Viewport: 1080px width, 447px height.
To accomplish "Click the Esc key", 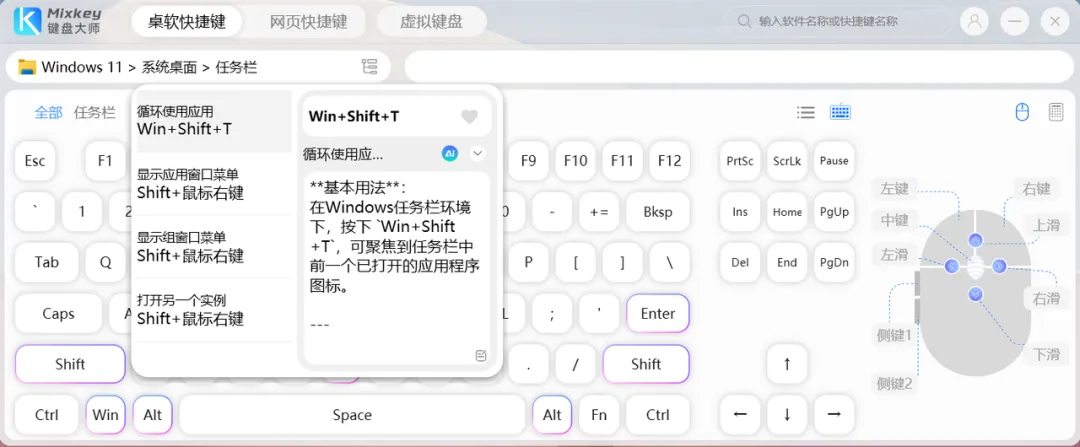I will 35,160.
